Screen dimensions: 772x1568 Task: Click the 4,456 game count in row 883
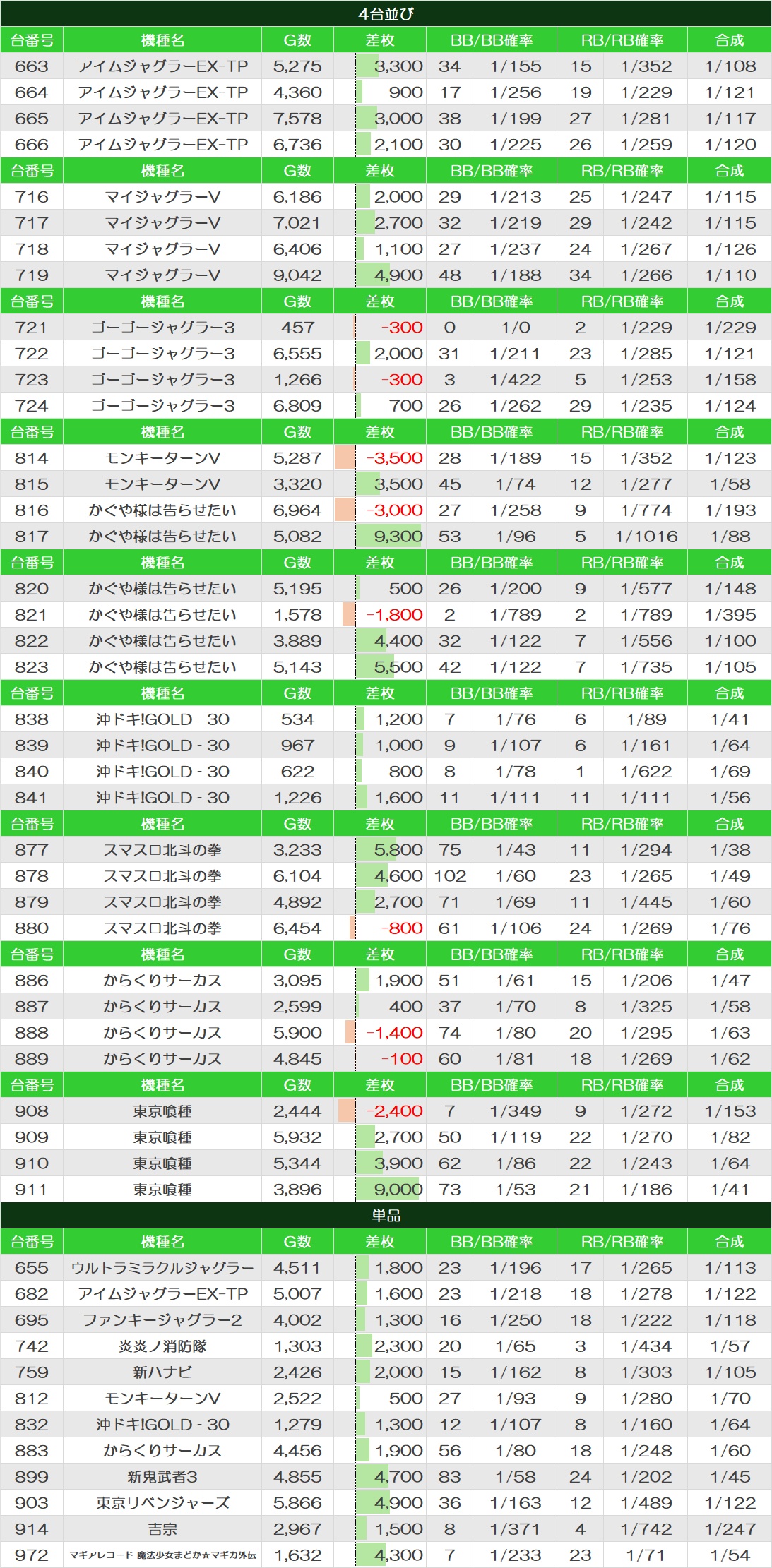pos(297,1451)
